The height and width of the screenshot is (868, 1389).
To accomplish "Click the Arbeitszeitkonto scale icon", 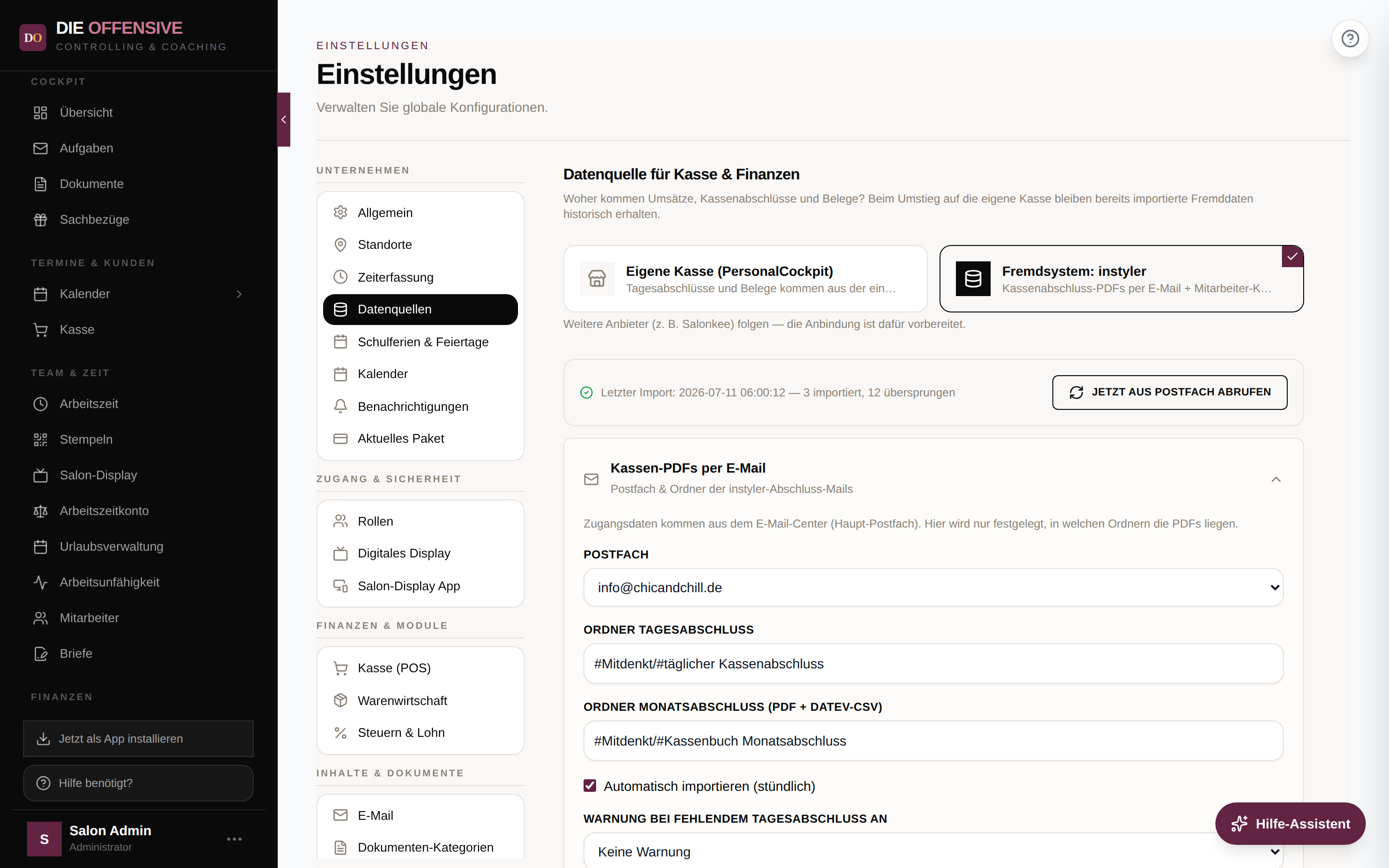I will click(40, 510).
